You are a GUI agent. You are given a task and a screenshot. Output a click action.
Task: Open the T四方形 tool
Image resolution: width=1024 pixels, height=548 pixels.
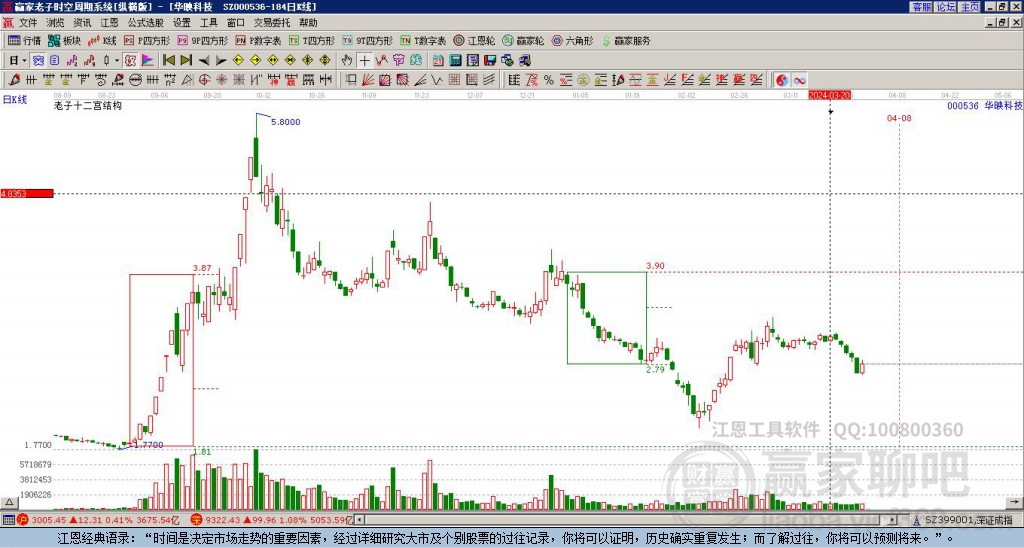[312, 40]
